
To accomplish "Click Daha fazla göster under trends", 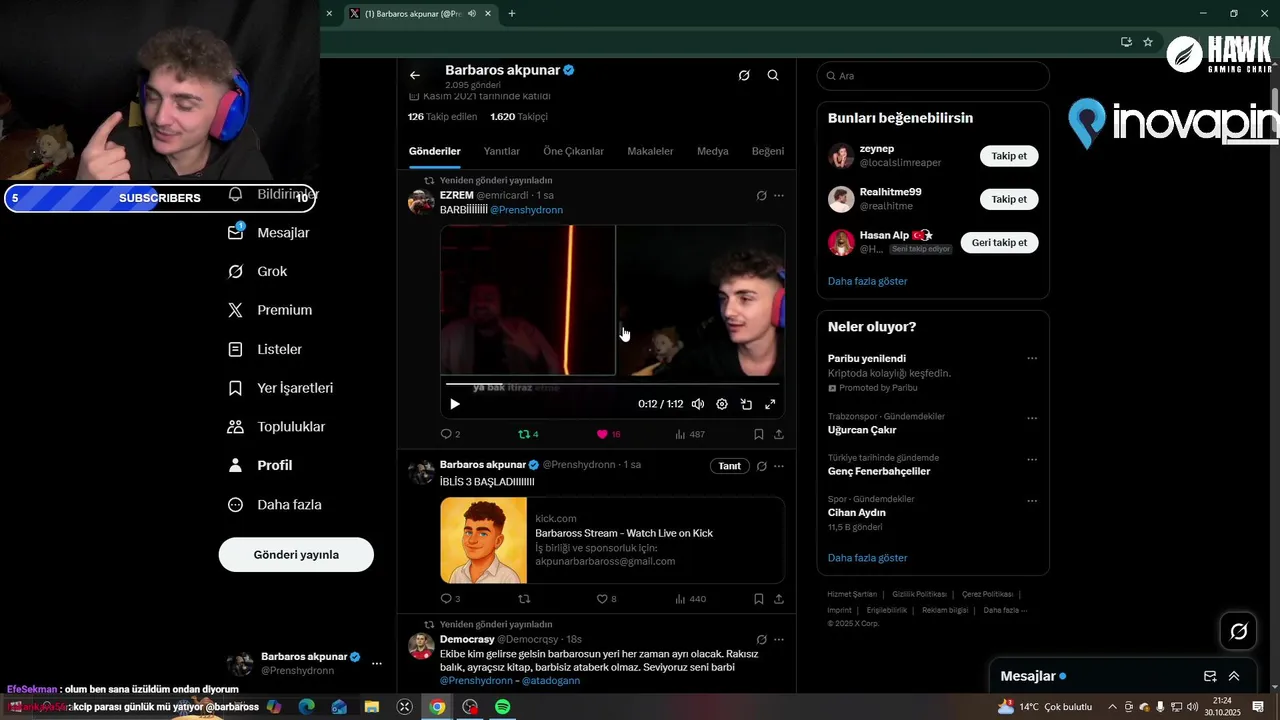I will [867, 558].
